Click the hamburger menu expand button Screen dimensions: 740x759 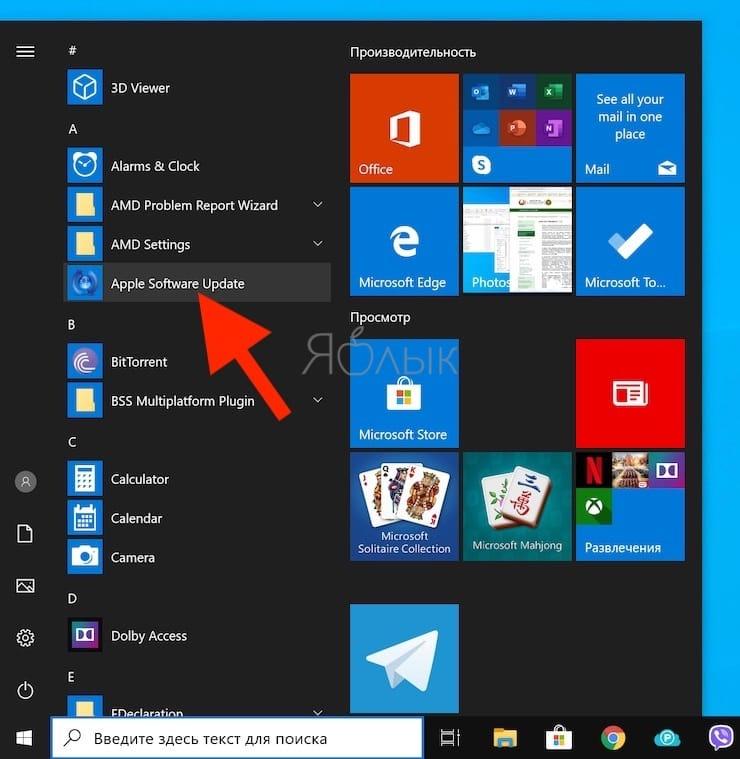25,51
